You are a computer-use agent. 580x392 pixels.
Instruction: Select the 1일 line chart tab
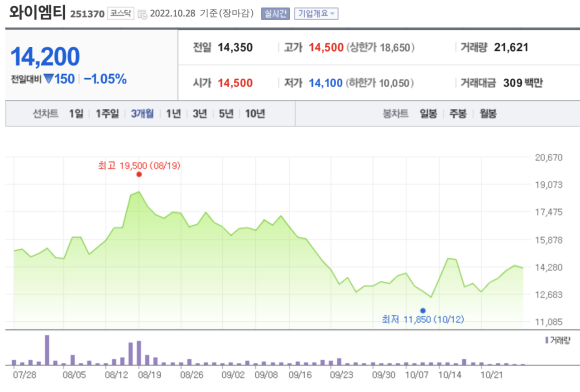coord(76,114)
